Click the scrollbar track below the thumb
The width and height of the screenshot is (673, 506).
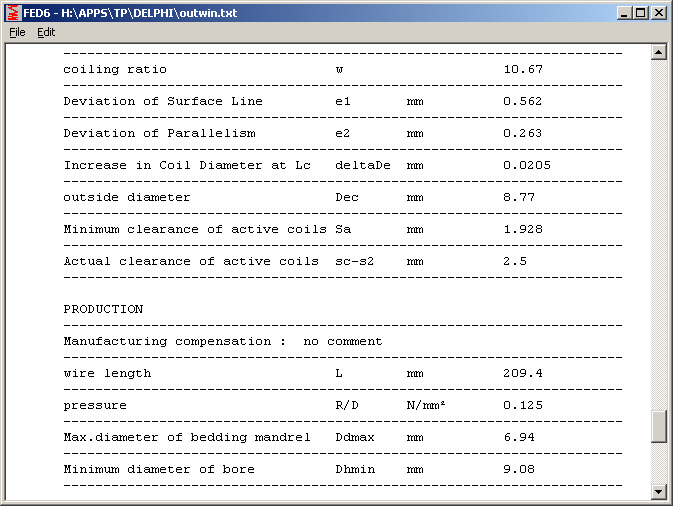click(658, 462)
